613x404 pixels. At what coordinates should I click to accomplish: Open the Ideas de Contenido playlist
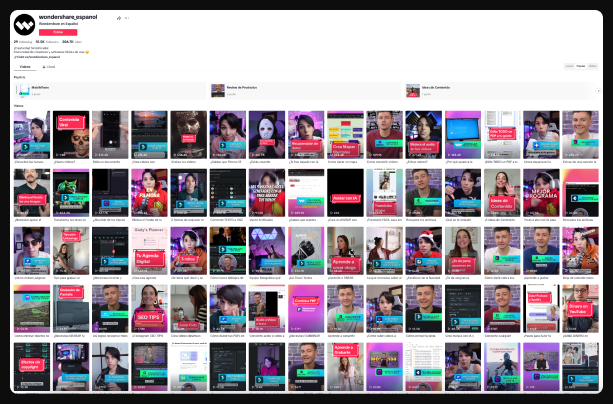435,90
